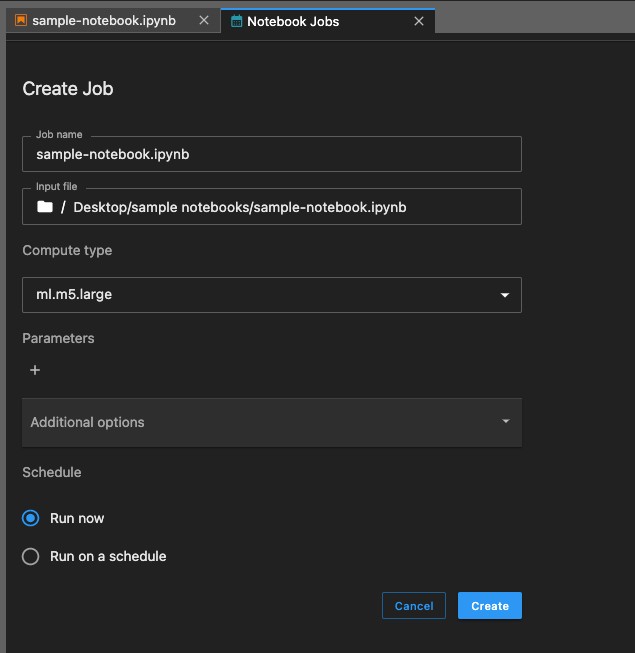
Task: Click the Additional options chevron arrow
Action: pyautogui.click(x=506, y=421)
